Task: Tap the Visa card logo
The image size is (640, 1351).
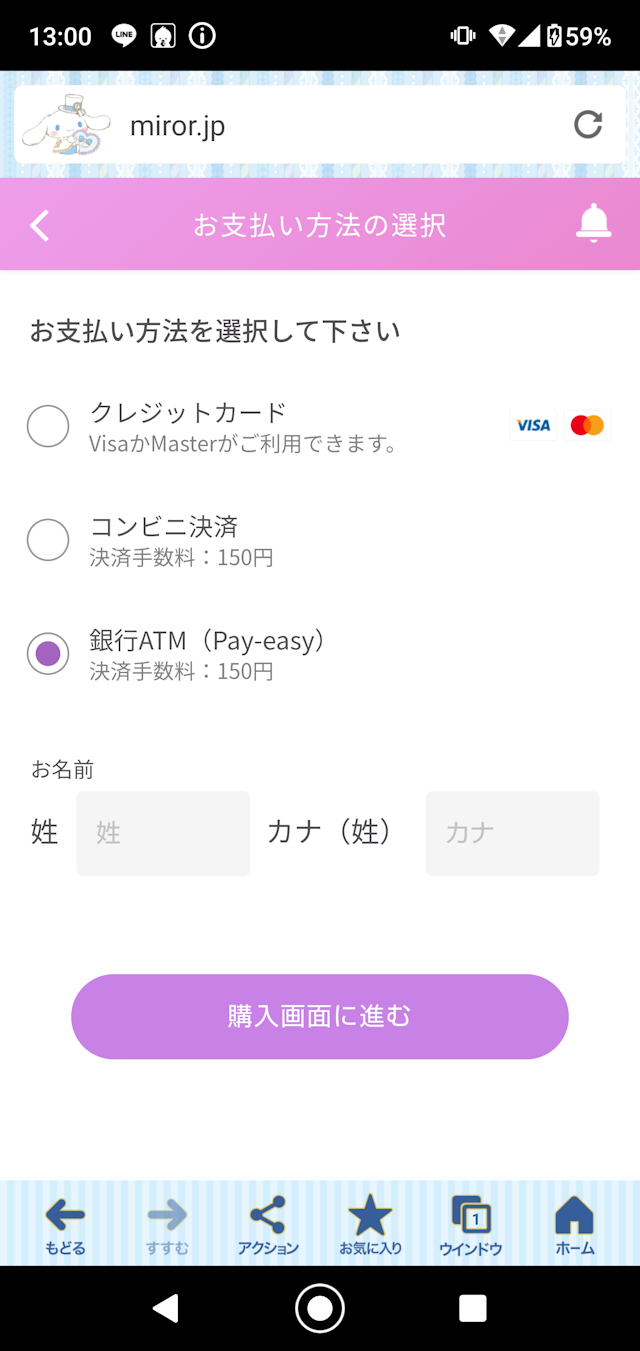Action: 533,424
